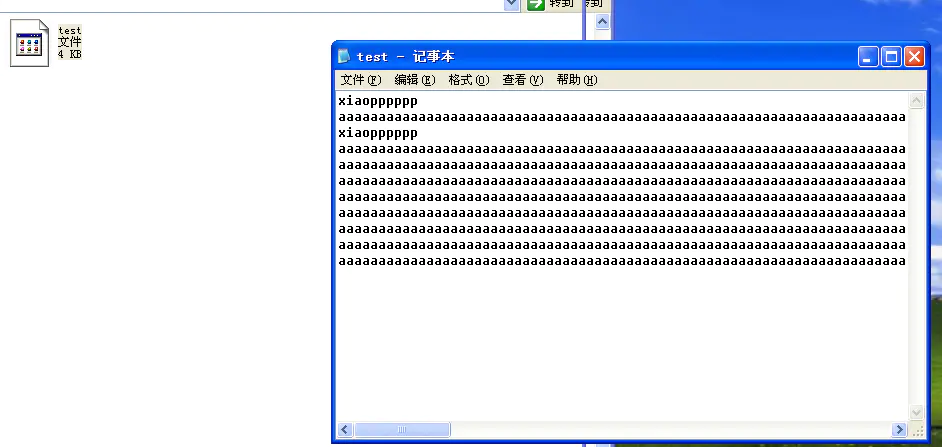Maximize the Notepad window
The width and height of the screenshot is (942, 447).
tap(892, 57)
